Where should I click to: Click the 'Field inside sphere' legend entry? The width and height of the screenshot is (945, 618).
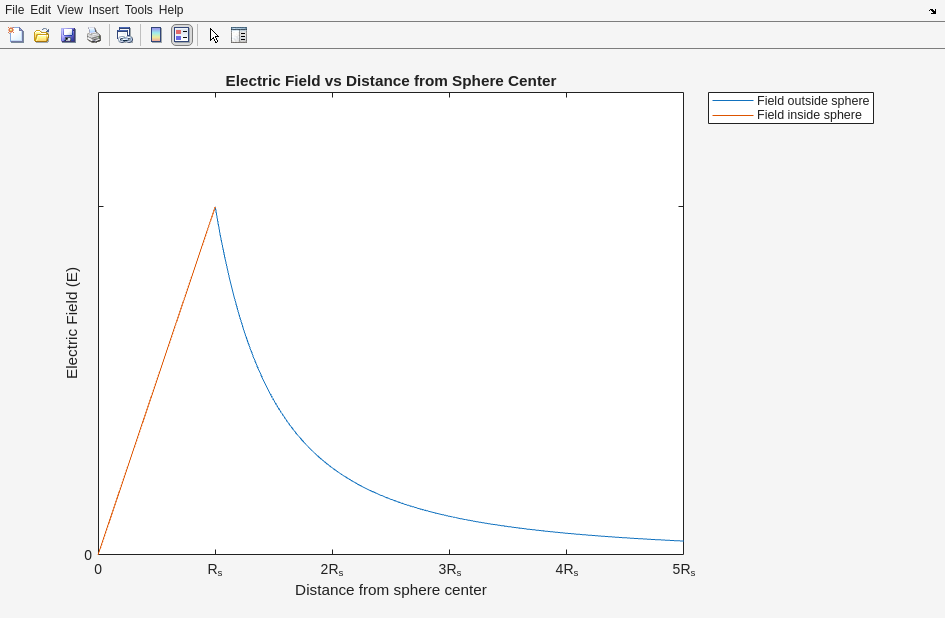coord(808,115)
